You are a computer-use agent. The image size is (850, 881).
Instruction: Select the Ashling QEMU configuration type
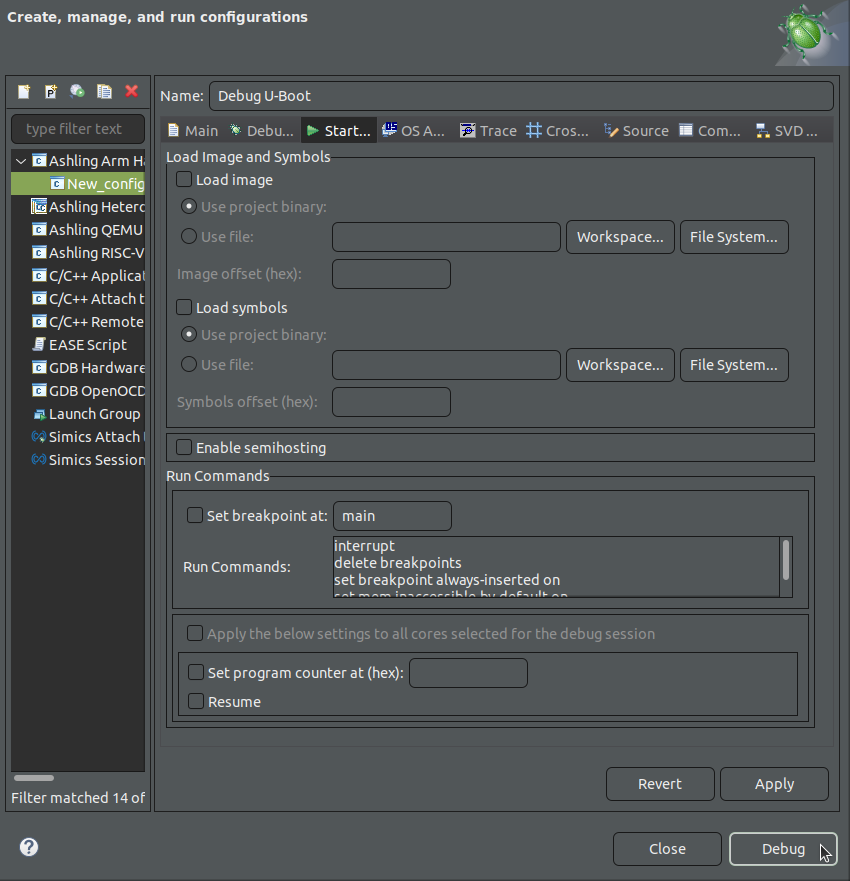[x=95, y=230]
